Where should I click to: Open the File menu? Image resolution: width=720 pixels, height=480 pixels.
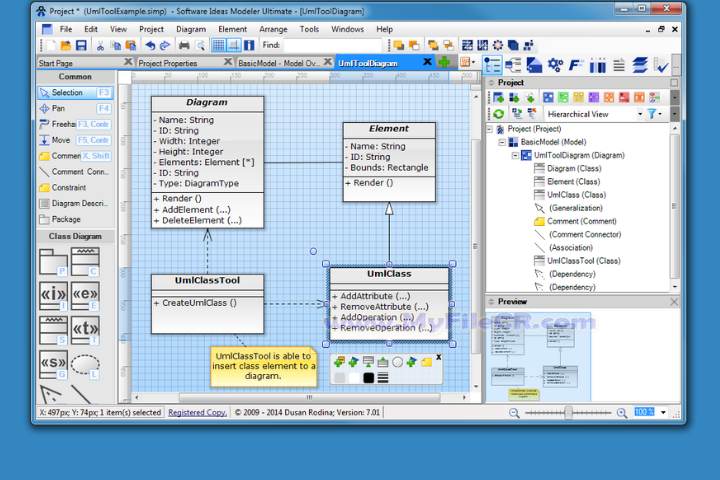[x=66, y=29]
